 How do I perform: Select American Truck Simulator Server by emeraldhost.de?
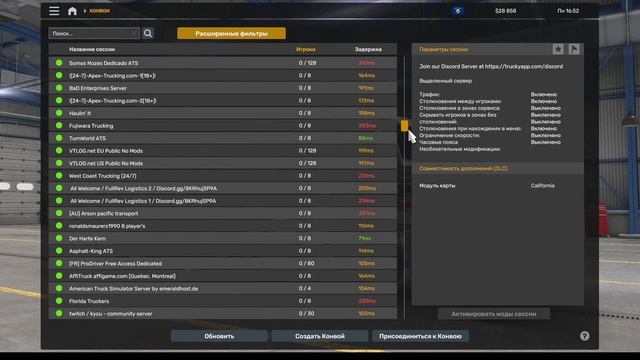222,289
